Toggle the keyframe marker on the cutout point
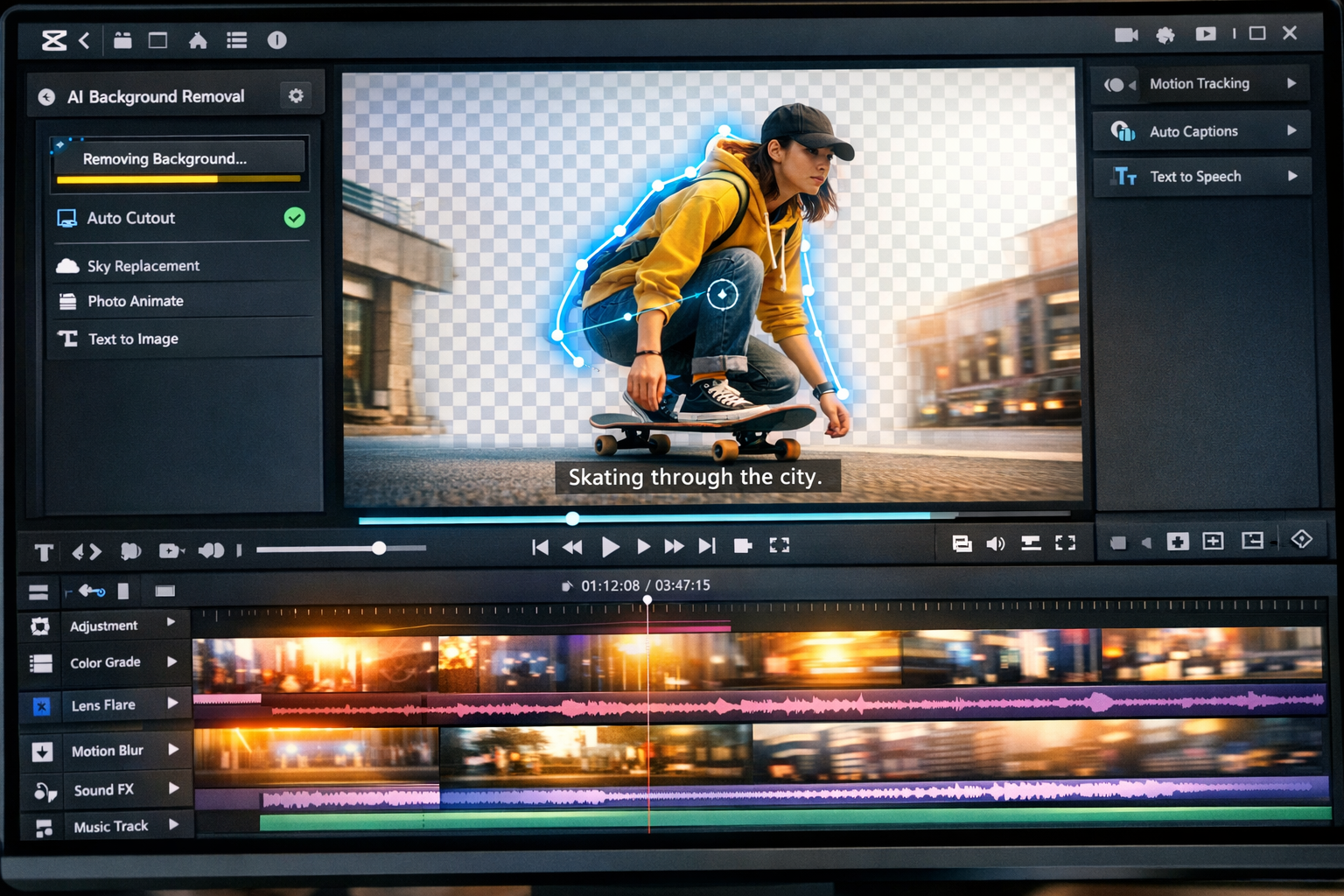 (721, 295)
